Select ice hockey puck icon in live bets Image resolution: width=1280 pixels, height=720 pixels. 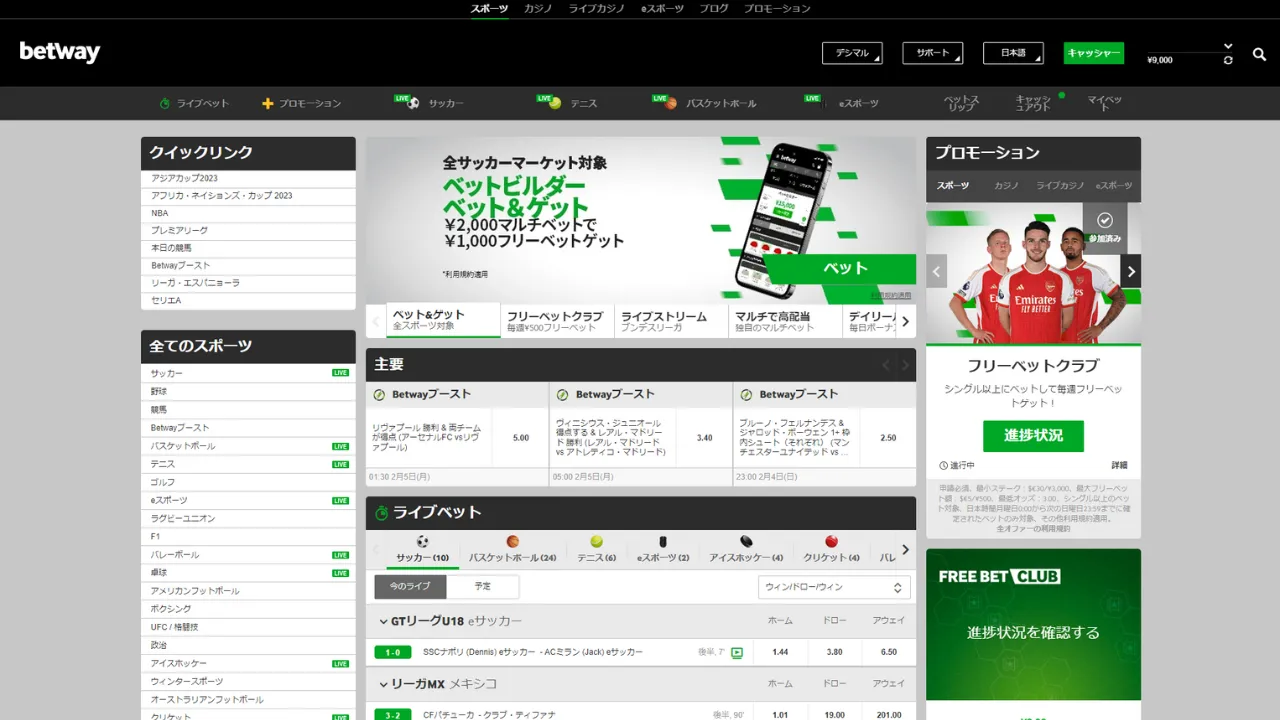(746, 542)
